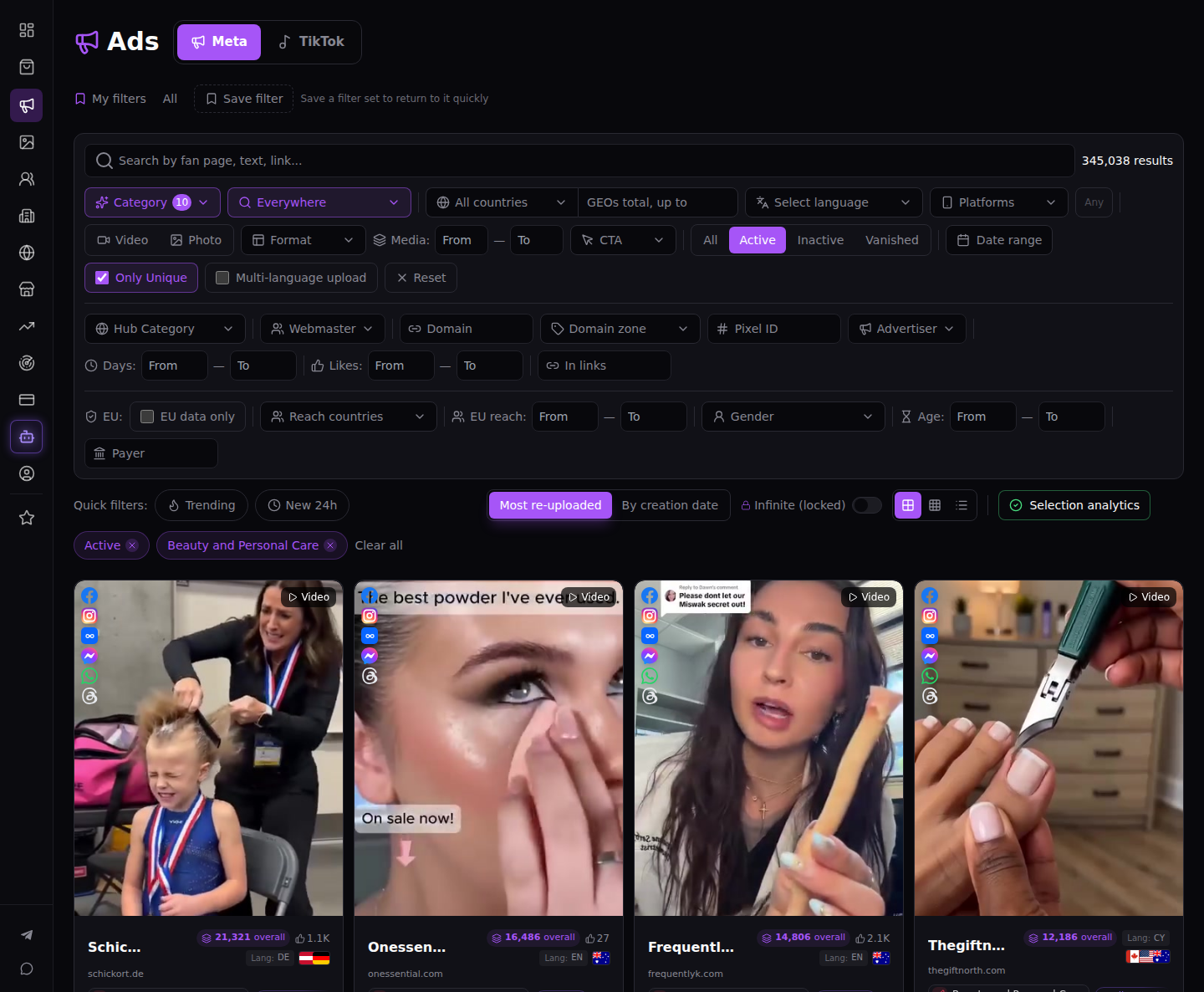This screenshot has height=992, width=1204.
Task: Check the EU data only box
Action: 147,417
